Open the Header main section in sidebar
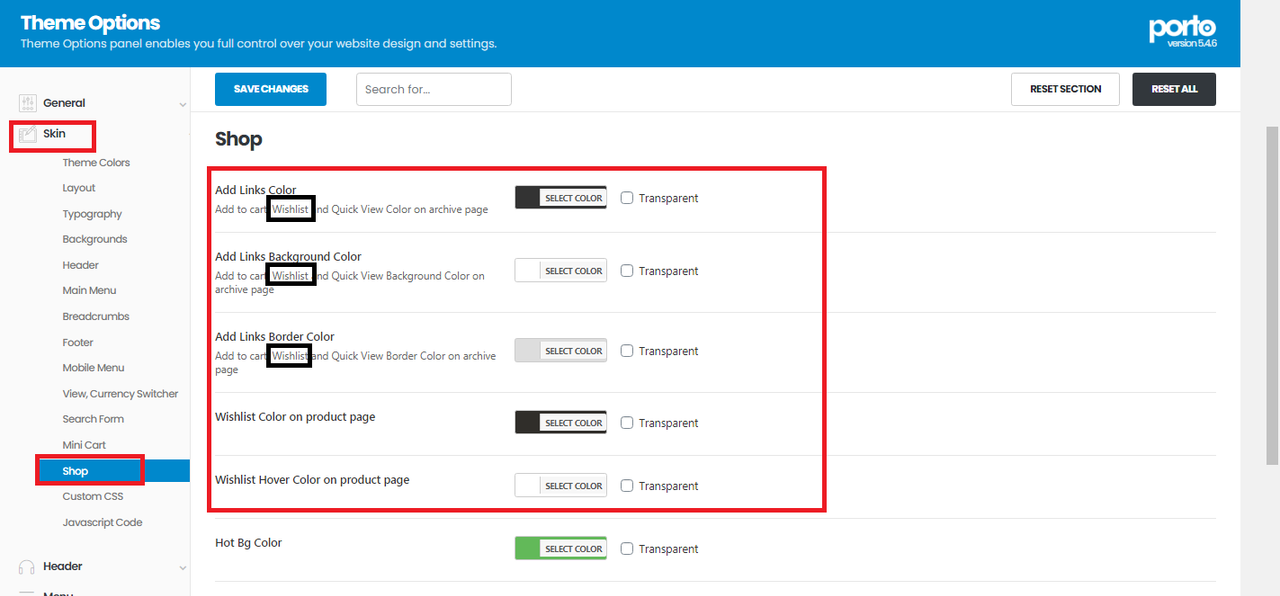 point(63,566)
